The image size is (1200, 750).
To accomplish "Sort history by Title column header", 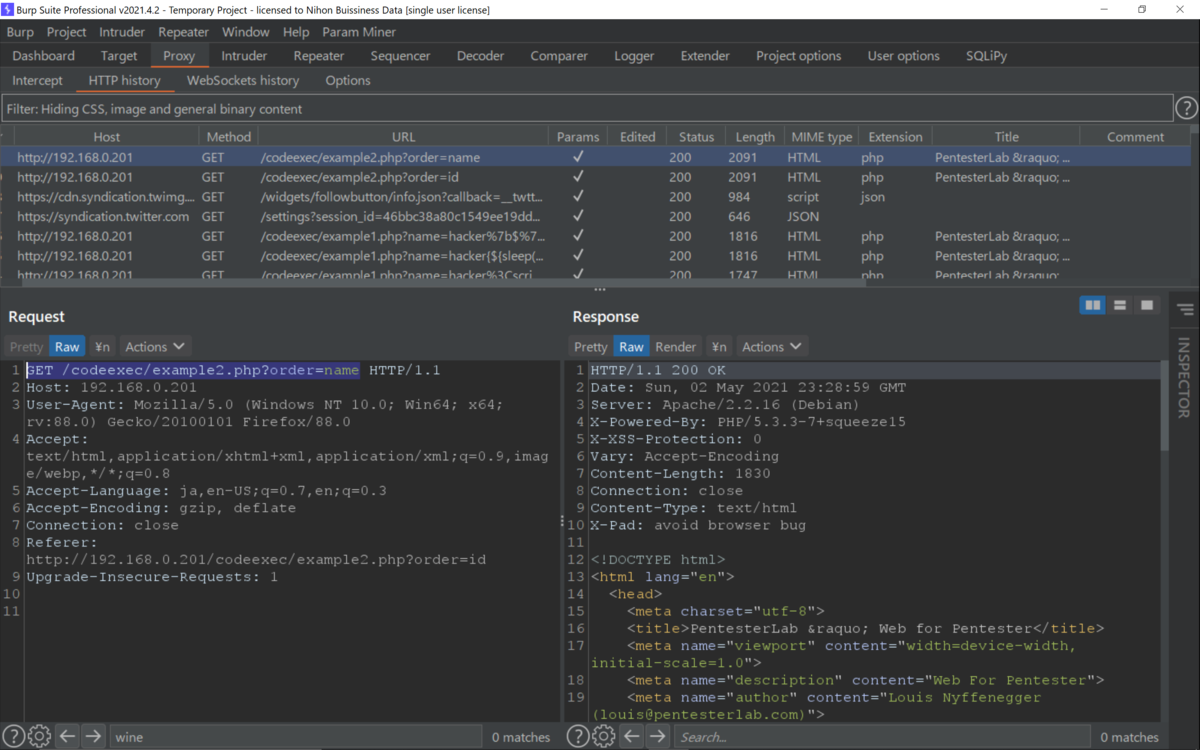I will pyautogui.click(x=1006, y=137).
